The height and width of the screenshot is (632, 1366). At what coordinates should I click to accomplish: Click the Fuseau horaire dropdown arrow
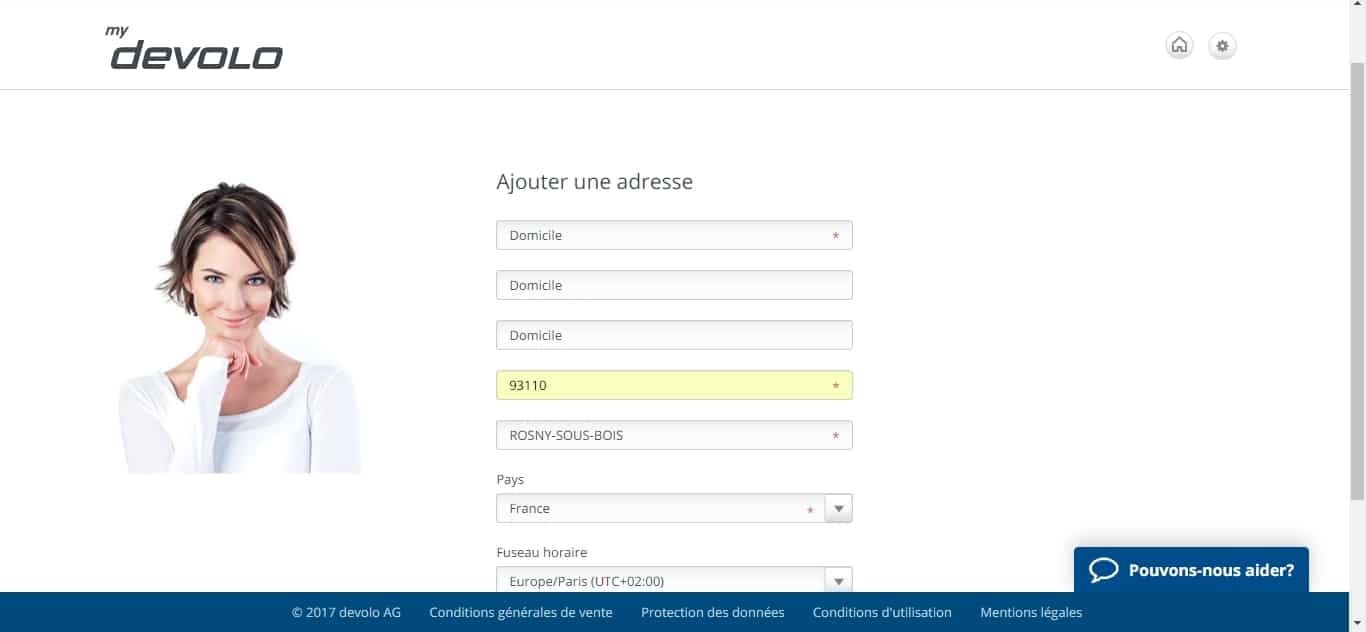tap(839, 580)
